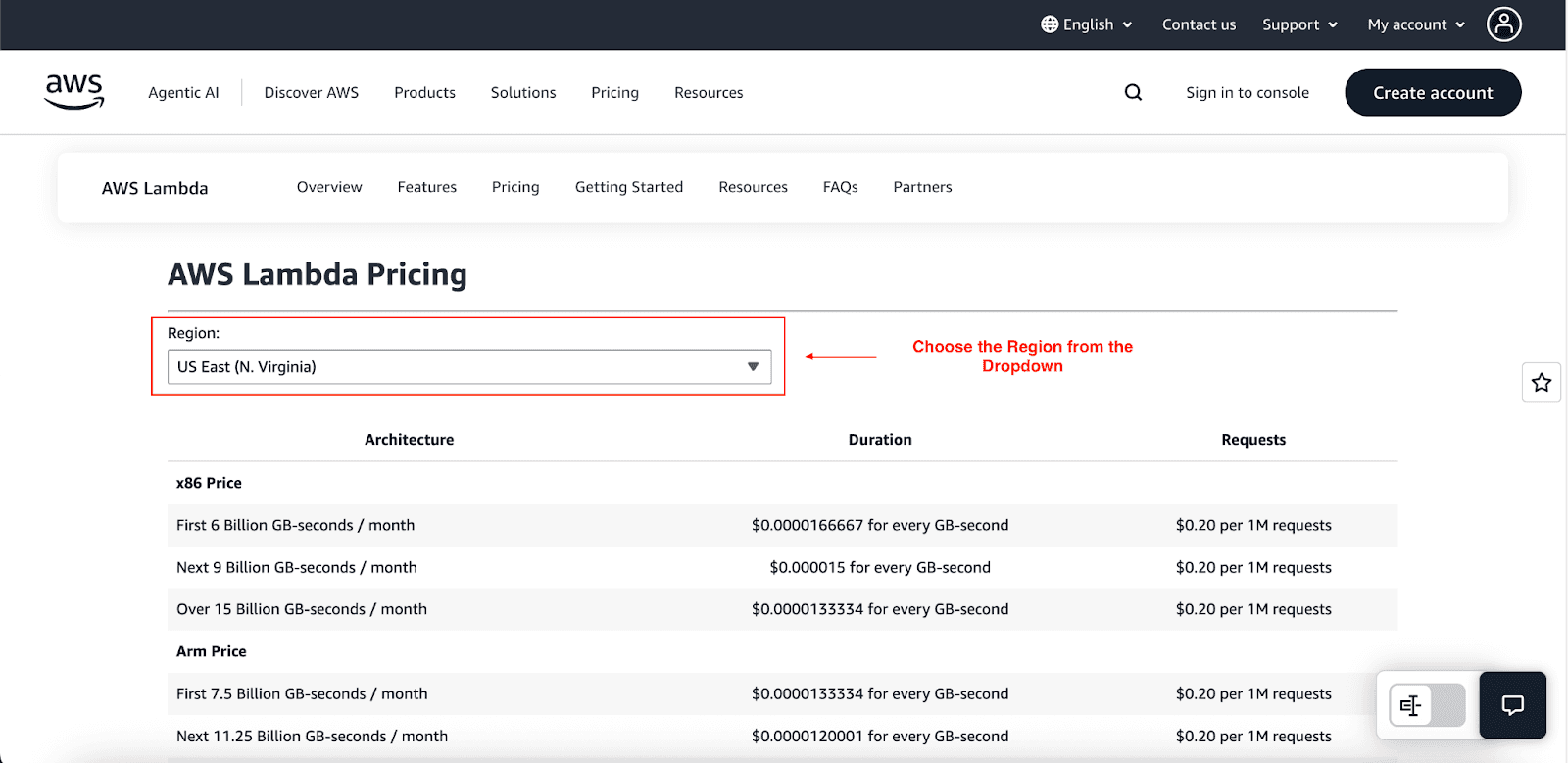
Task: Open Agentic AI in main navigation
Action: pos(183,92)
